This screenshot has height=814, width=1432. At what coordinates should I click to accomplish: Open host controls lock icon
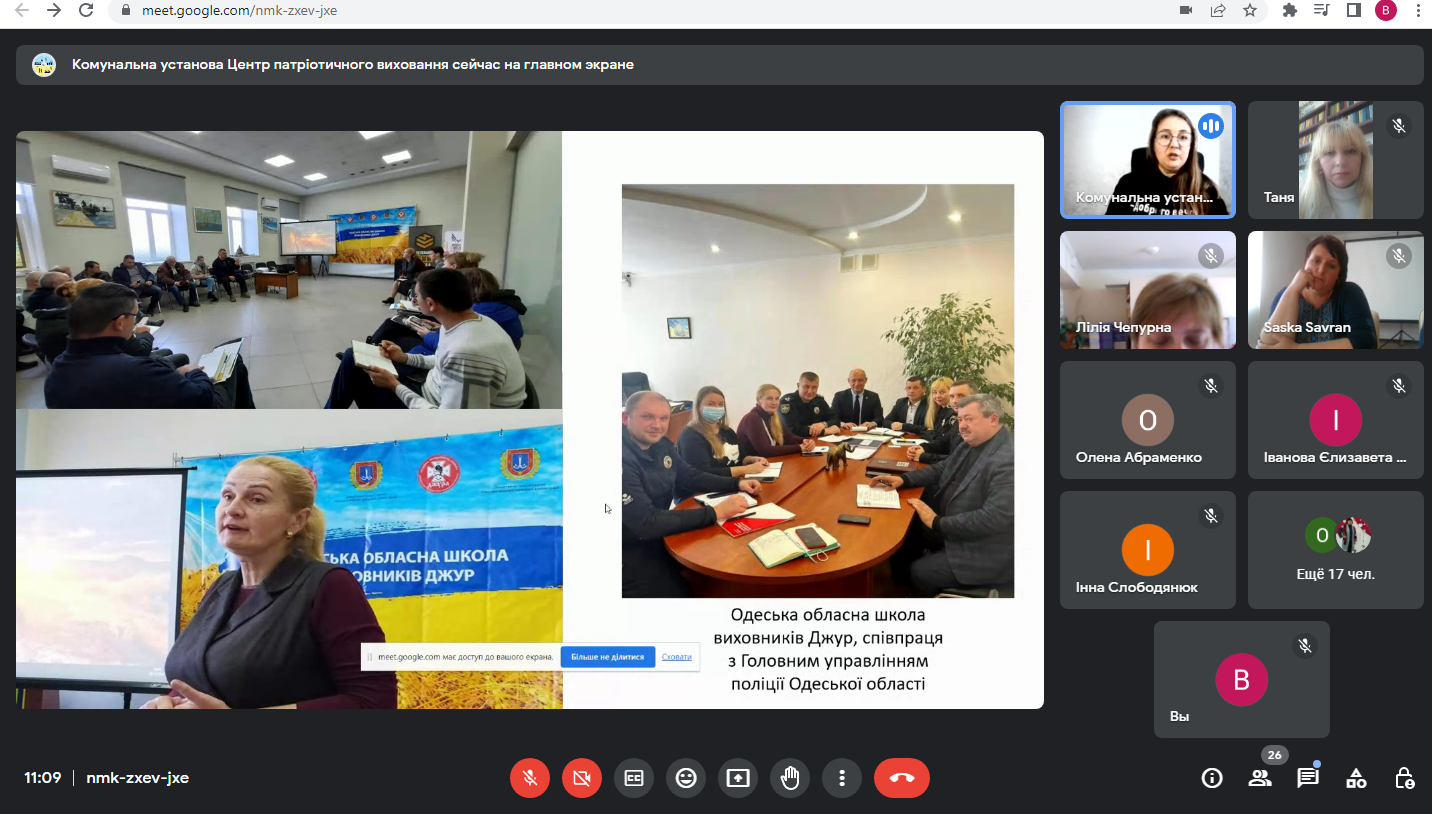coord(1404,778)
